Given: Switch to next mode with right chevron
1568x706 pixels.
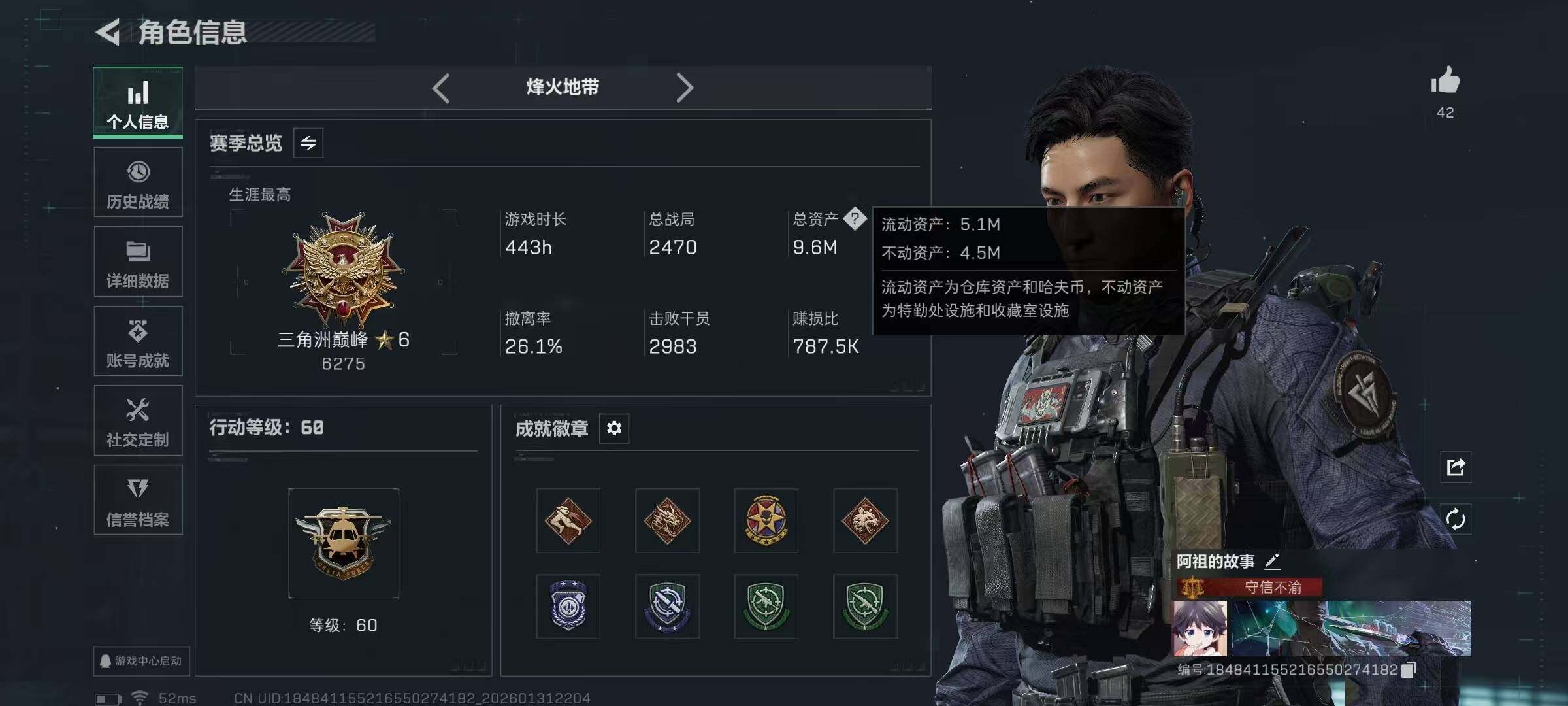Looking at the screenshot, I should 684,88.
